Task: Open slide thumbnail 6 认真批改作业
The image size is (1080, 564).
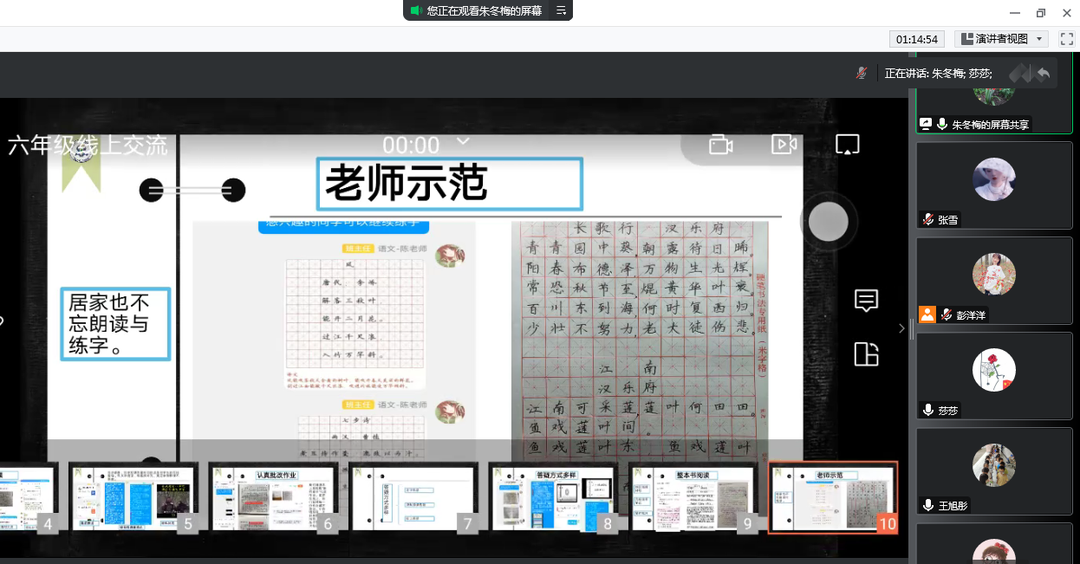Action: pyautogui.click(x=273, y=497)
